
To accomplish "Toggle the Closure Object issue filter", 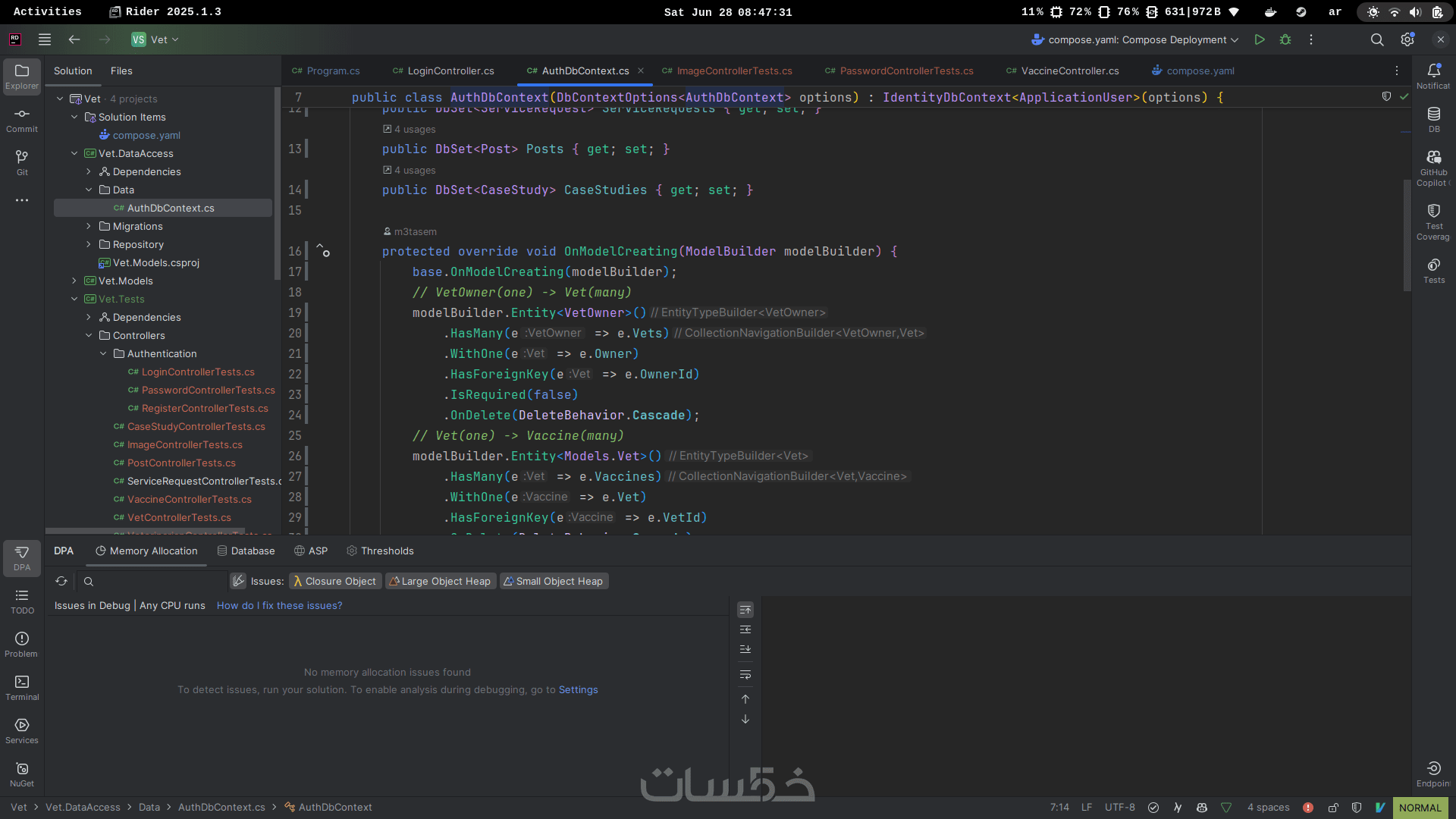I will [x=334, y=582].
